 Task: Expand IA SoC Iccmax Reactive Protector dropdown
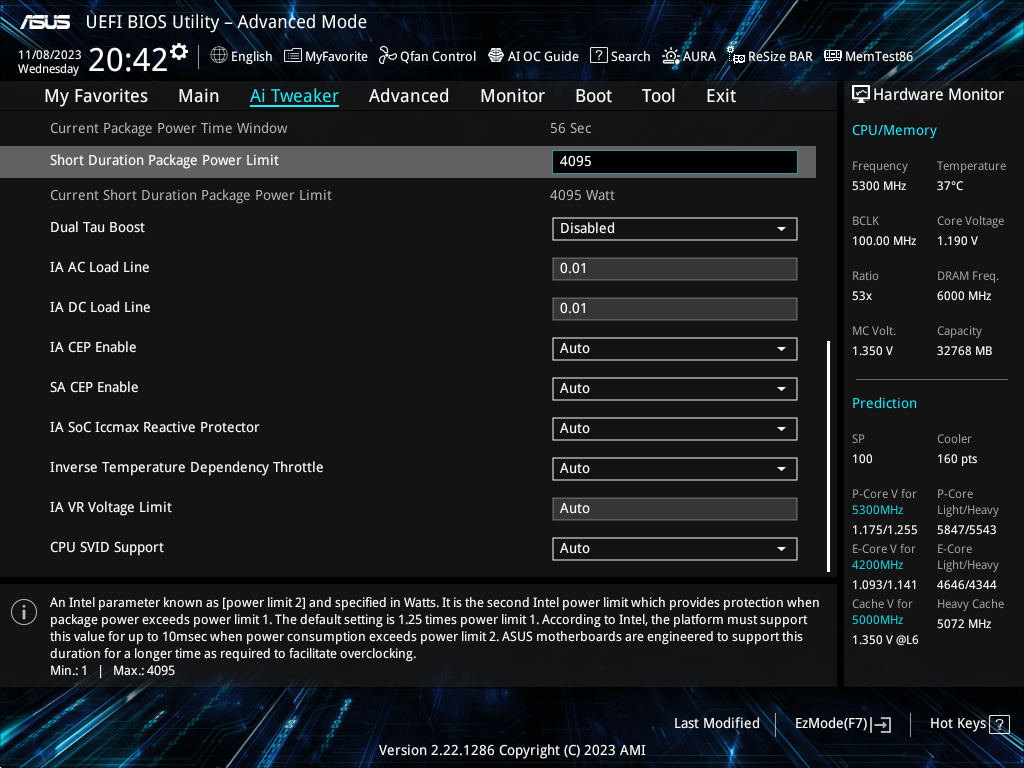coord(675,428)
